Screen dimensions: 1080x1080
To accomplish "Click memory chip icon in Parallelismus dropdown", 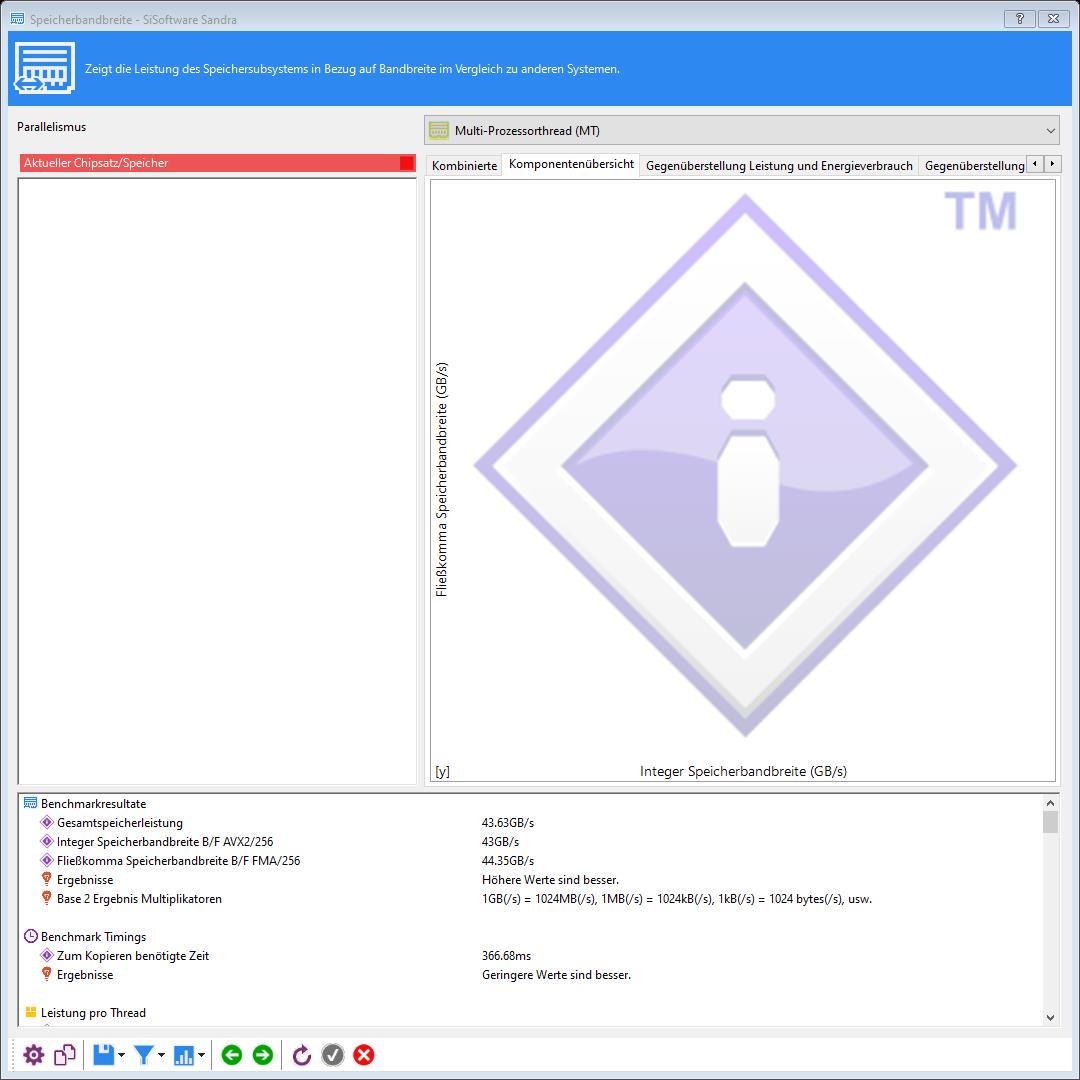I will coord(439,130).
